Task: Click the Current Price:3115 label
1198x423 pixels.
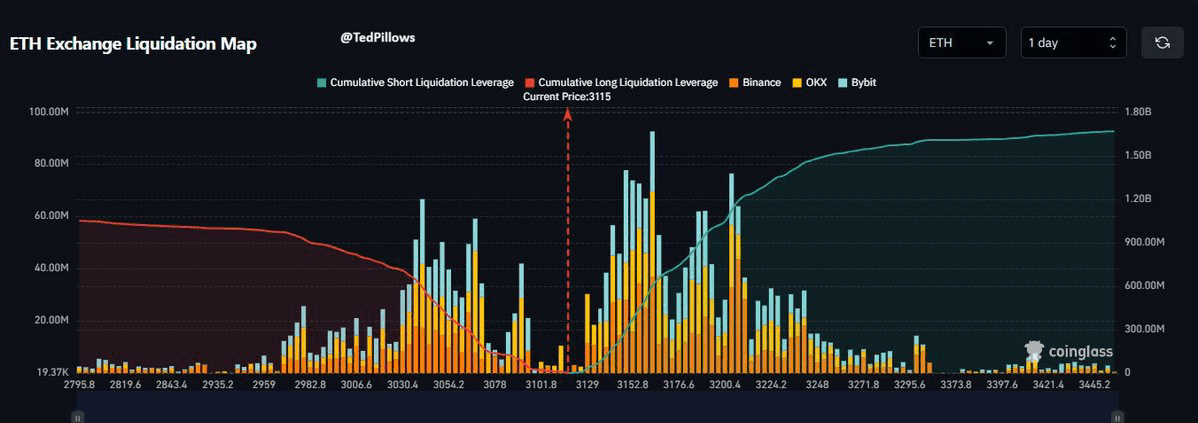Action: [x=566, y=97]
